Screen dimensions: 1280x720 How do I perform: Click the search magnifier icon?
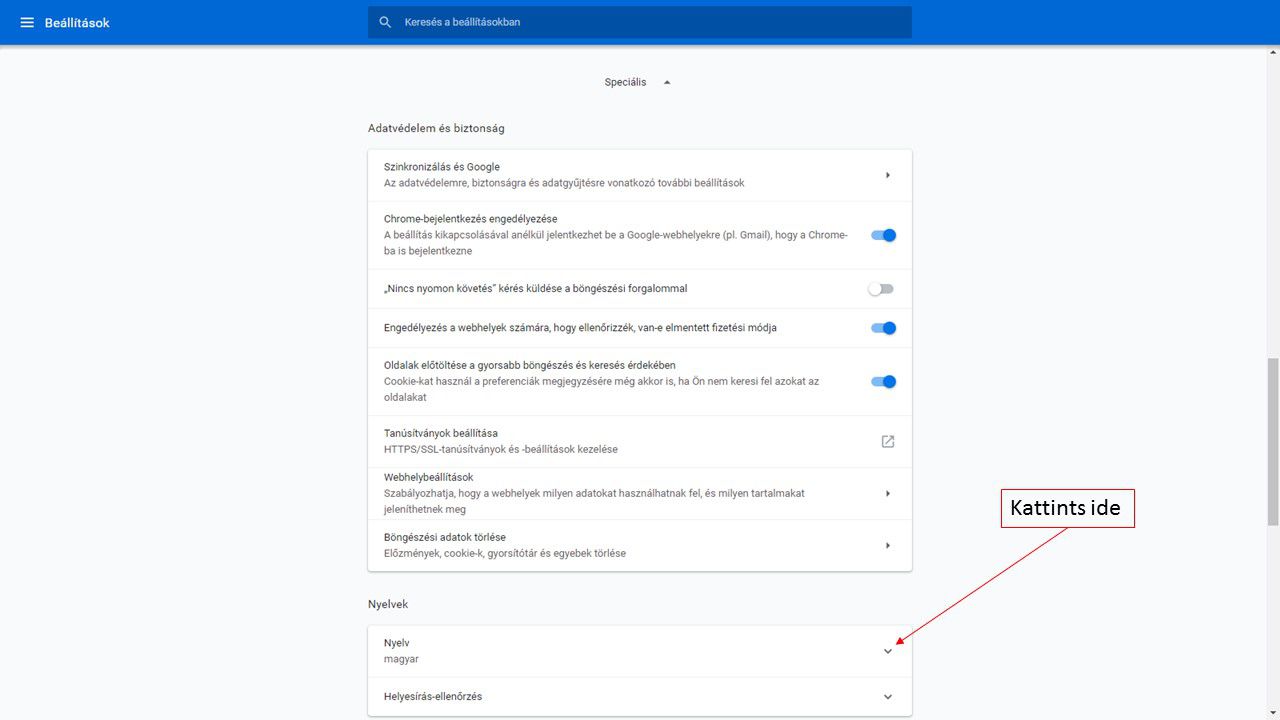(385, 22)
